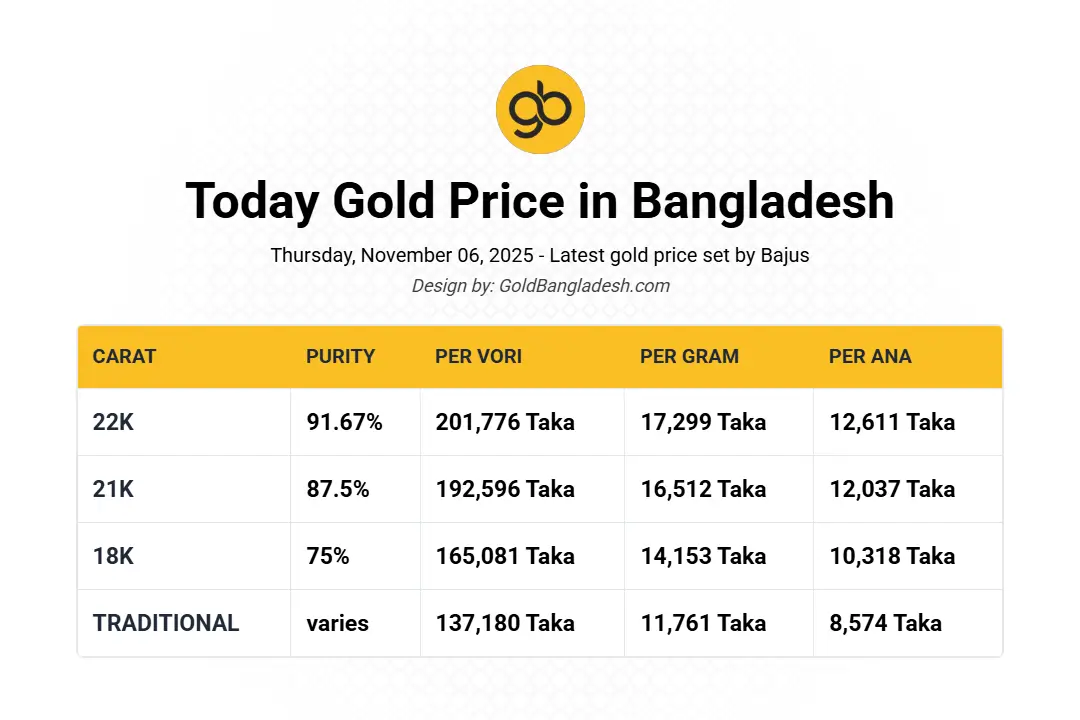Click the 201,776 Taka per vori price
1080x720 pixels.
[x=505, y=422]
